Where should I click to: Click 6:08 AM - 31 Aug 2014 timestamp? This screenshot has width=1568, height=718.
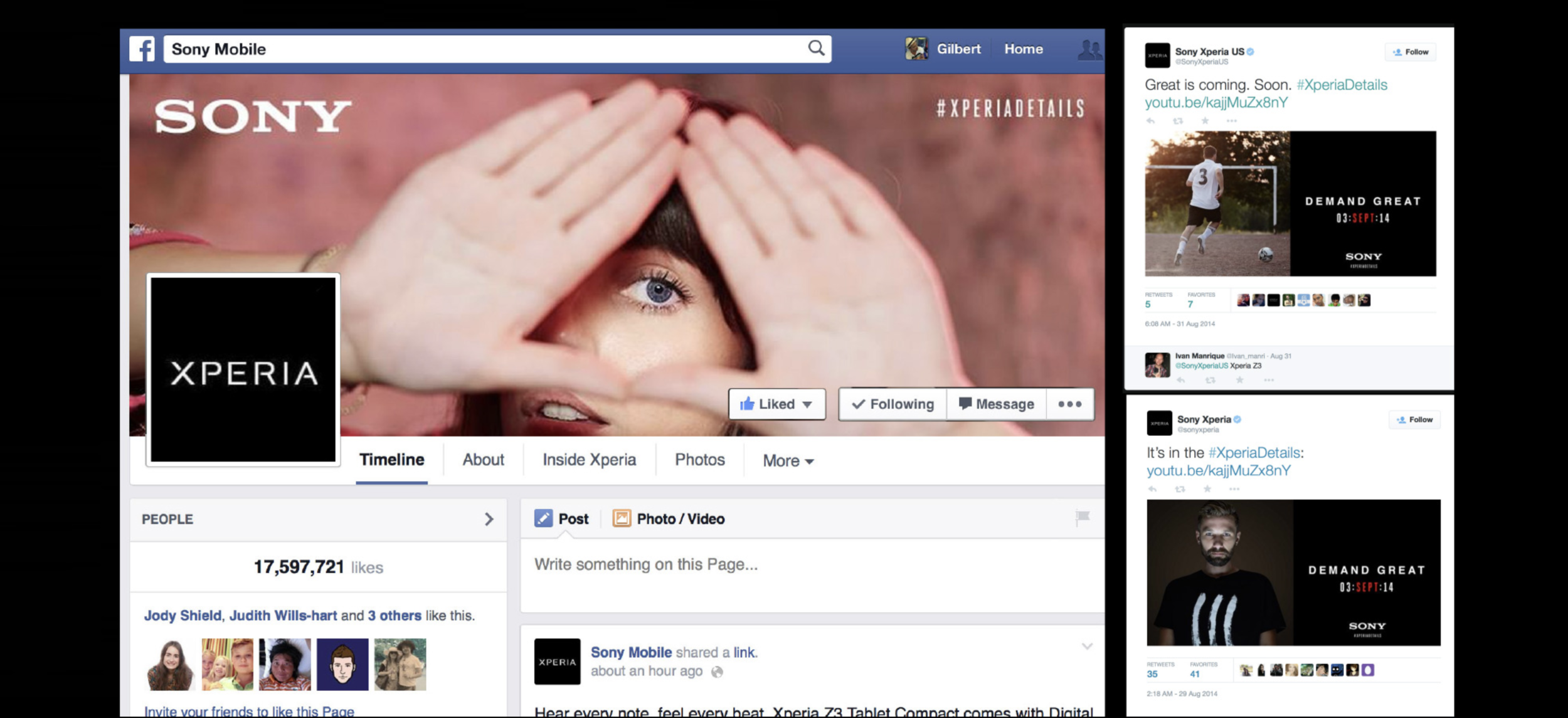(1180, 324)
